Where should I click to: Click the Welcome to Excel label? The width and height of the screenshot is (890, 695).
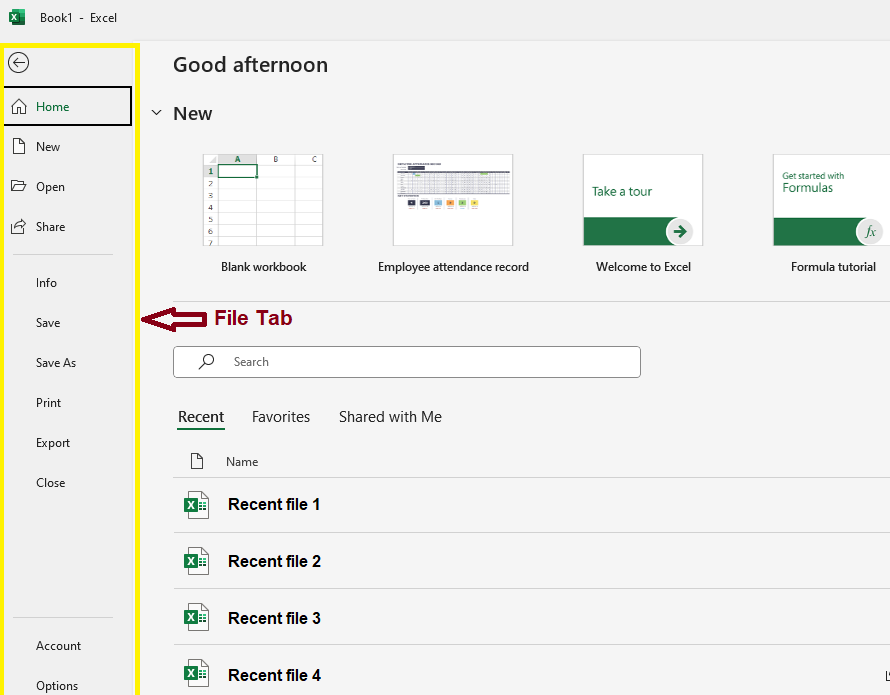point(643,267)
